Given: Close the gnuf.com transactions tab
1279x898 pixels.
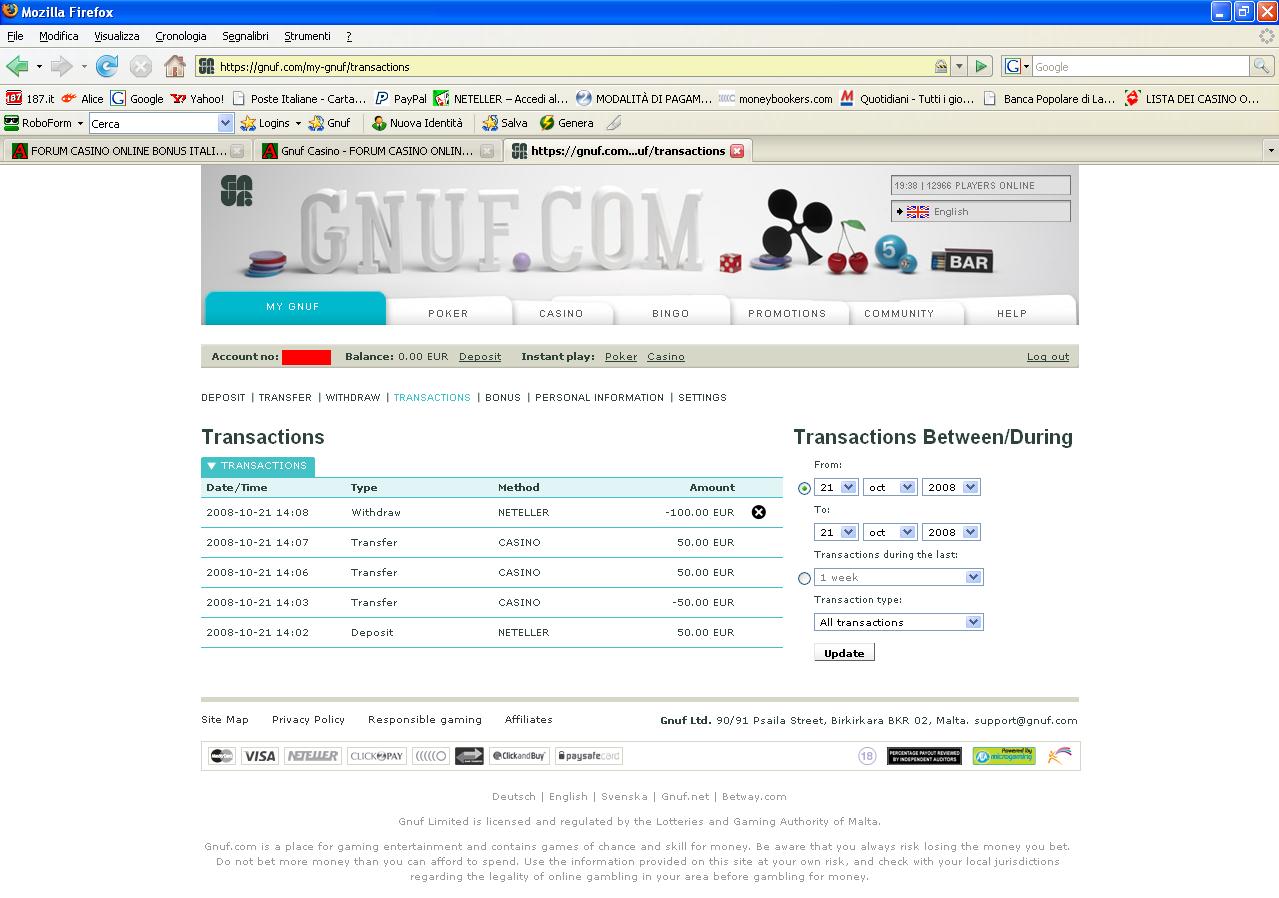Looking at the screenshot, I should (737, 151).
